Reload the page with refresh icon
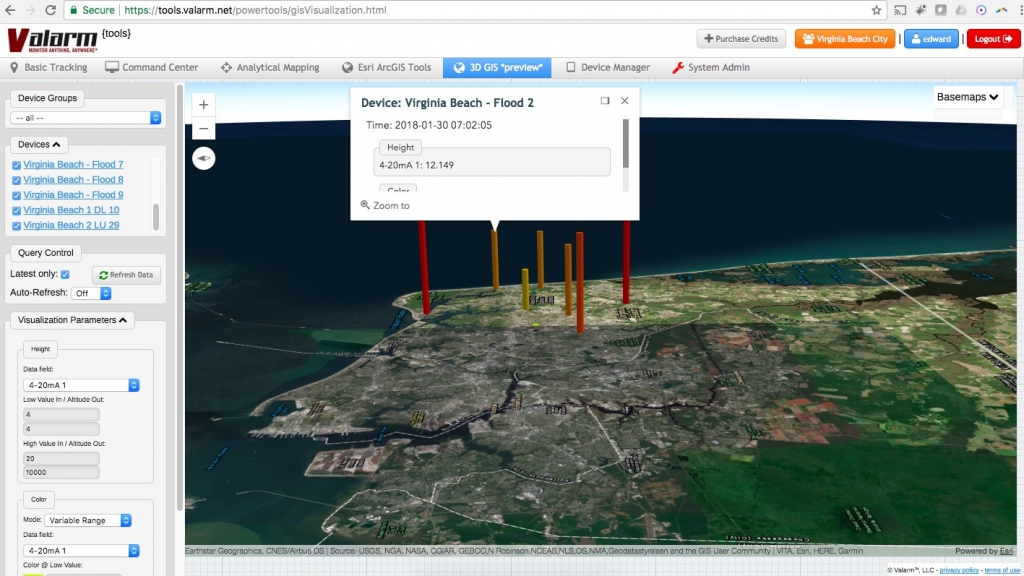This screenshot has width=1024, height=576. pyautogui.click(x=50, y=10)
